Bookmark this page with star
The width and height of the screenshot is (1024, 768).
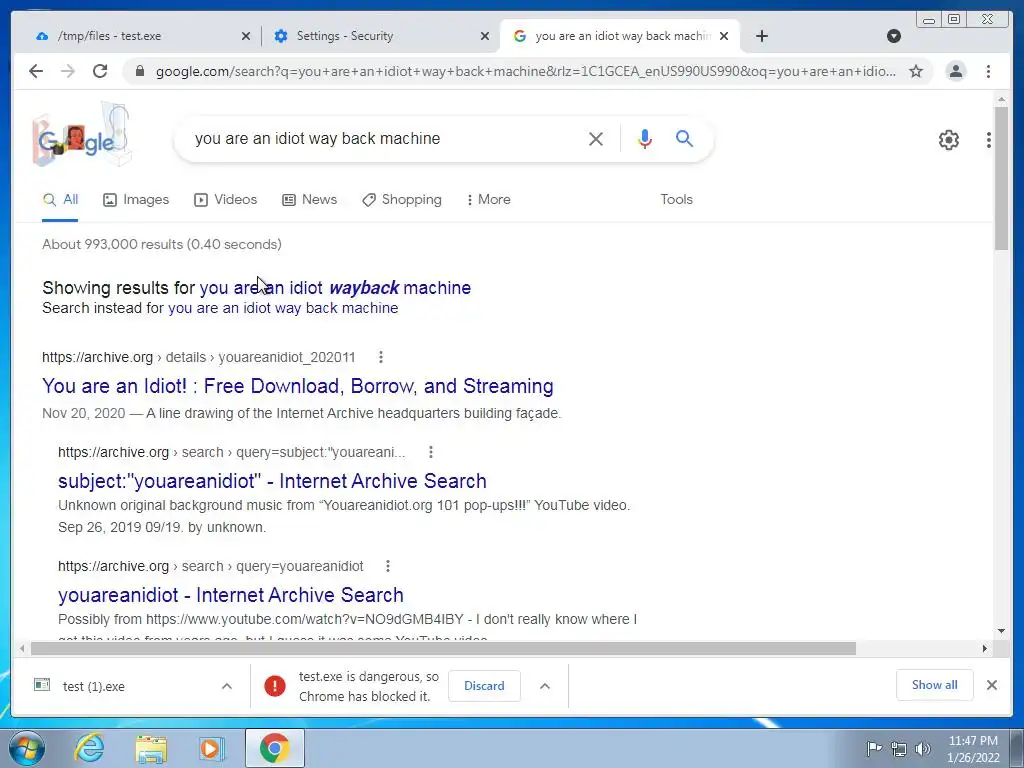[916, 71]
